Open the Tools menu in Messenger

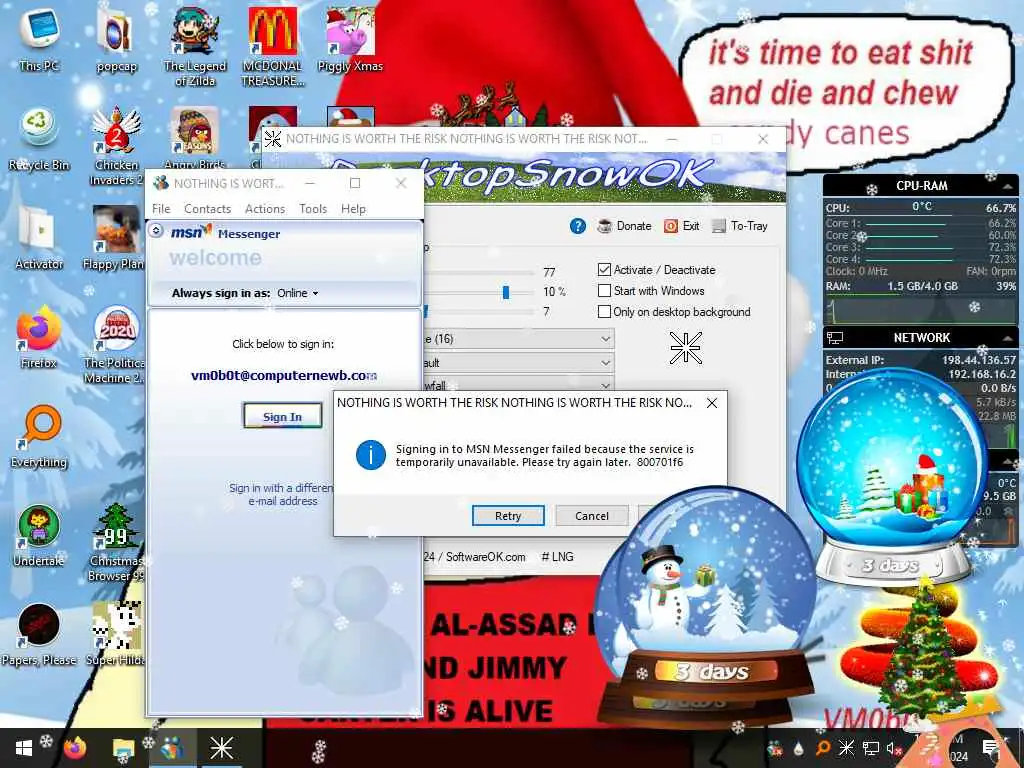pyautogui.click(x=313, y=209)
